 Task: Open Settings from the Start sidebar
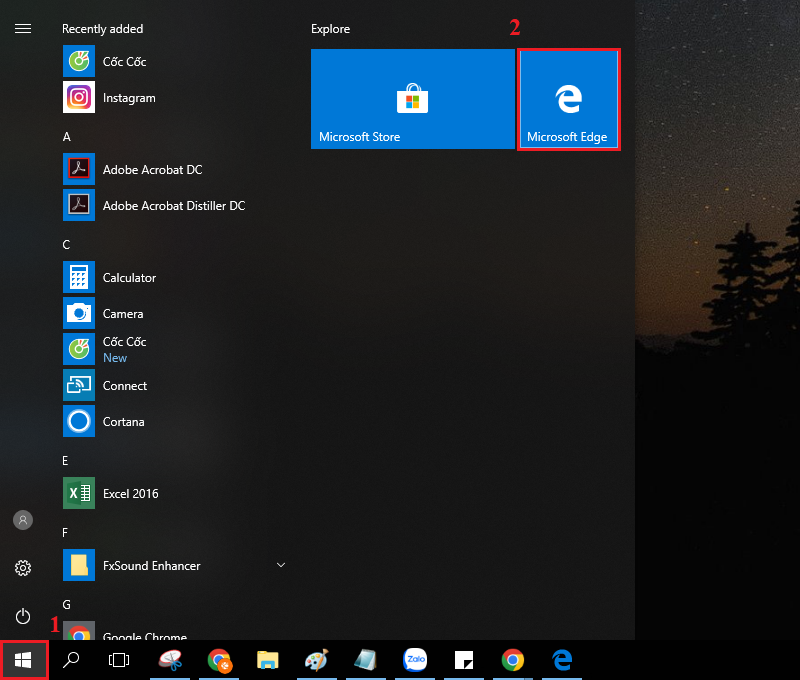[22, 568]
